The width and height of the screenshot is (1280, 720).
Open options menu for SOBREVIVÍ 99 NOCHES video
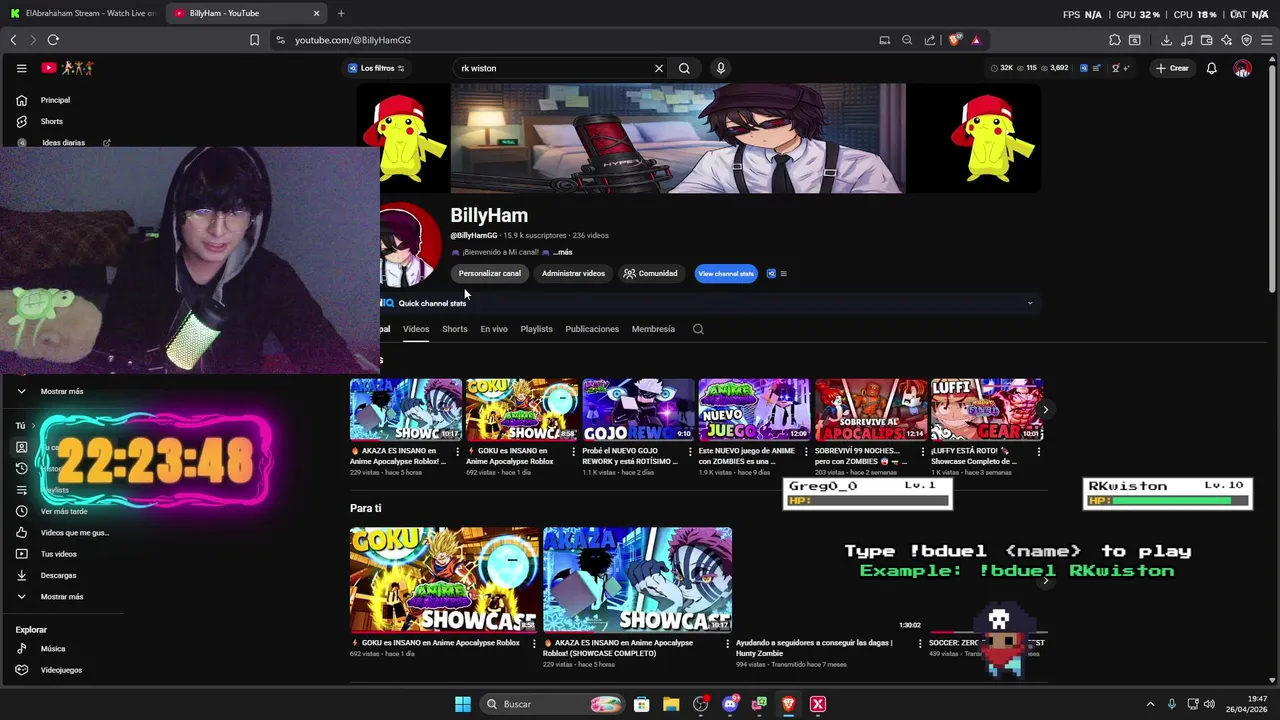(x=923, y=452)
